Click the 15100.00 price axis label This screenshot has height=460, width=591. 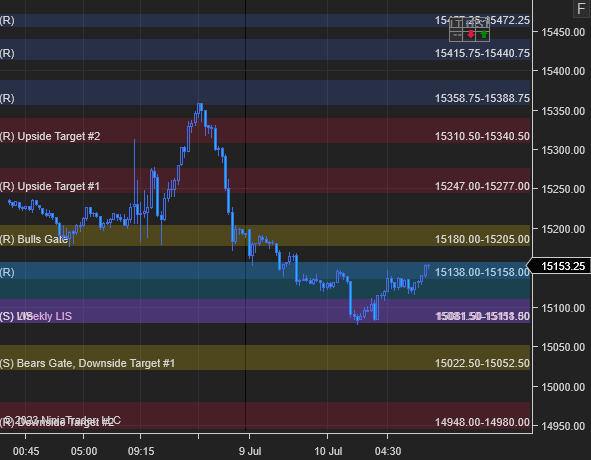coord(563,308)
